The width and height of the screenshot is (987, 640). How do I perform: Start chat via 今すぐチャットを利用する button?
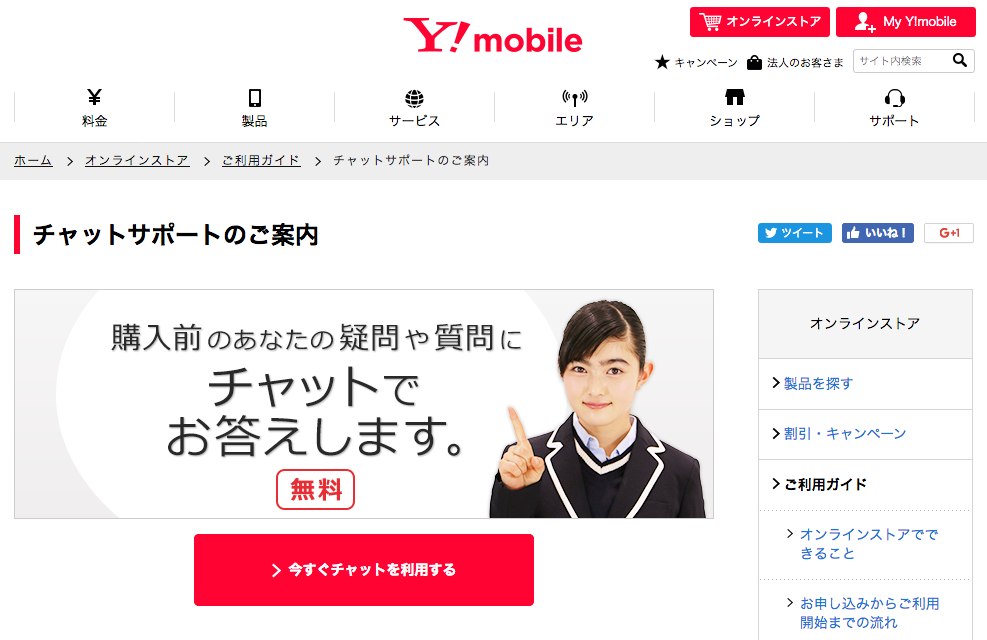coord(364,570)
